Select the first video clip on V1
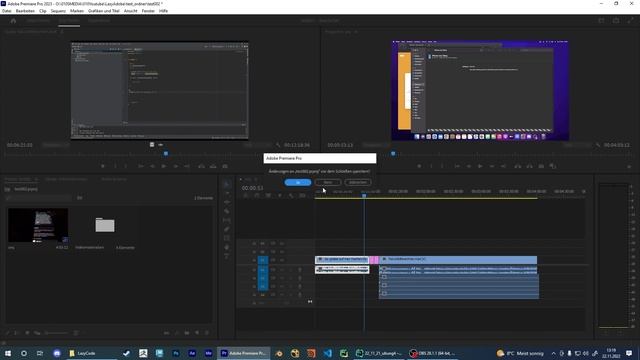 click(x=342, y=260)
